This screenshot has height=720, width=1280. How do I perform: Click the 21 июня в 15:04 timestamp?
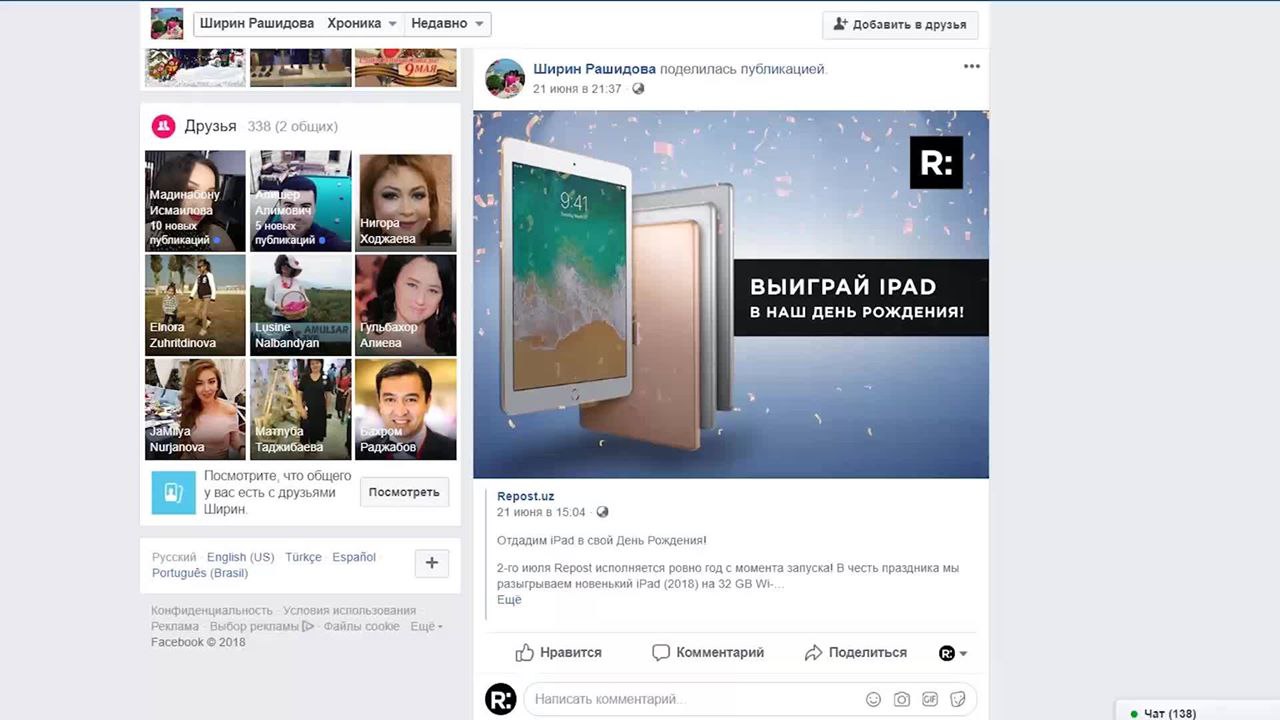pyautogui.click(x=541, y=512)
